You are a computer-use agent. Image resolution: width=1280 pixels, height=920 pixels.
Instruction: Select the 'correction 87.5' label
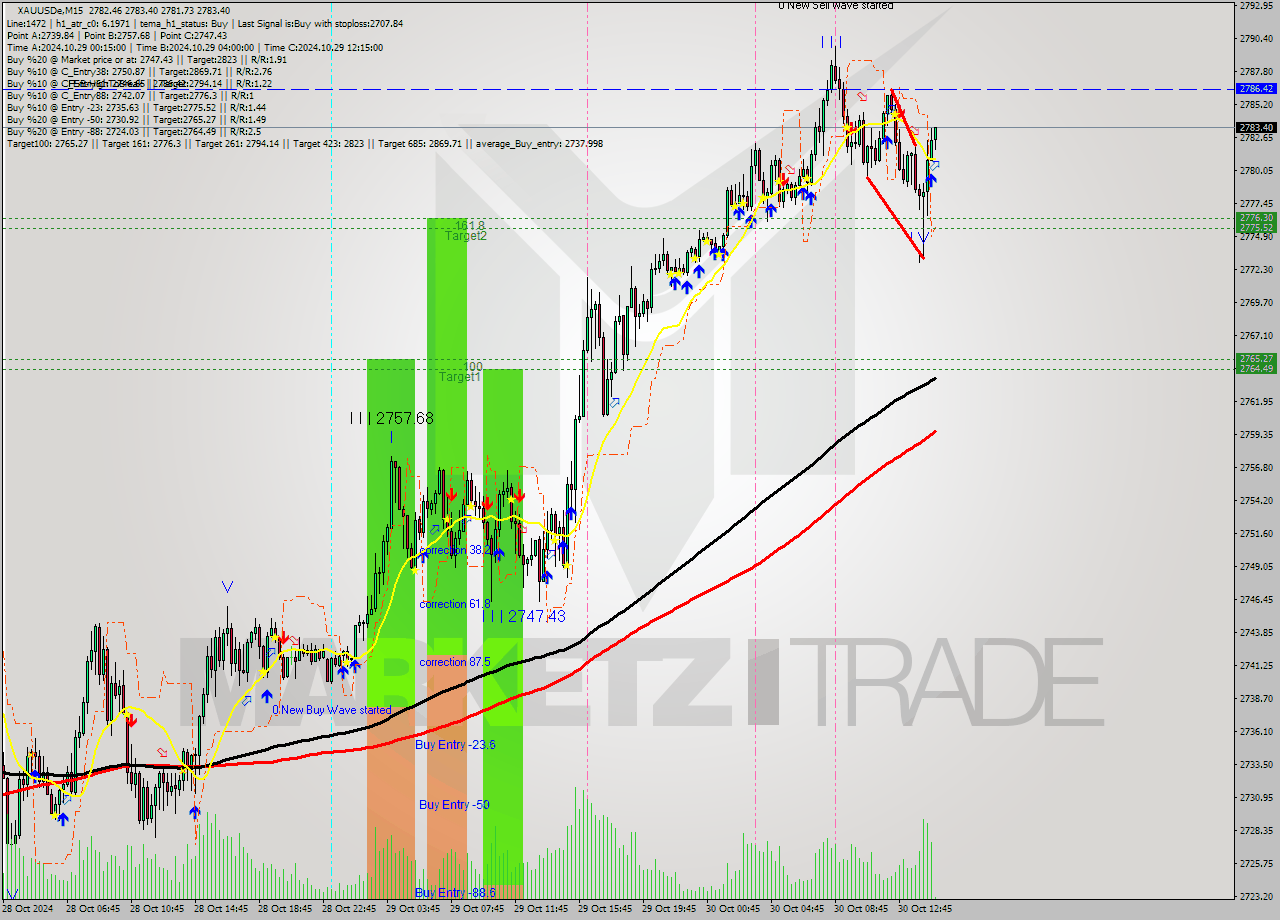click(455, 662)
